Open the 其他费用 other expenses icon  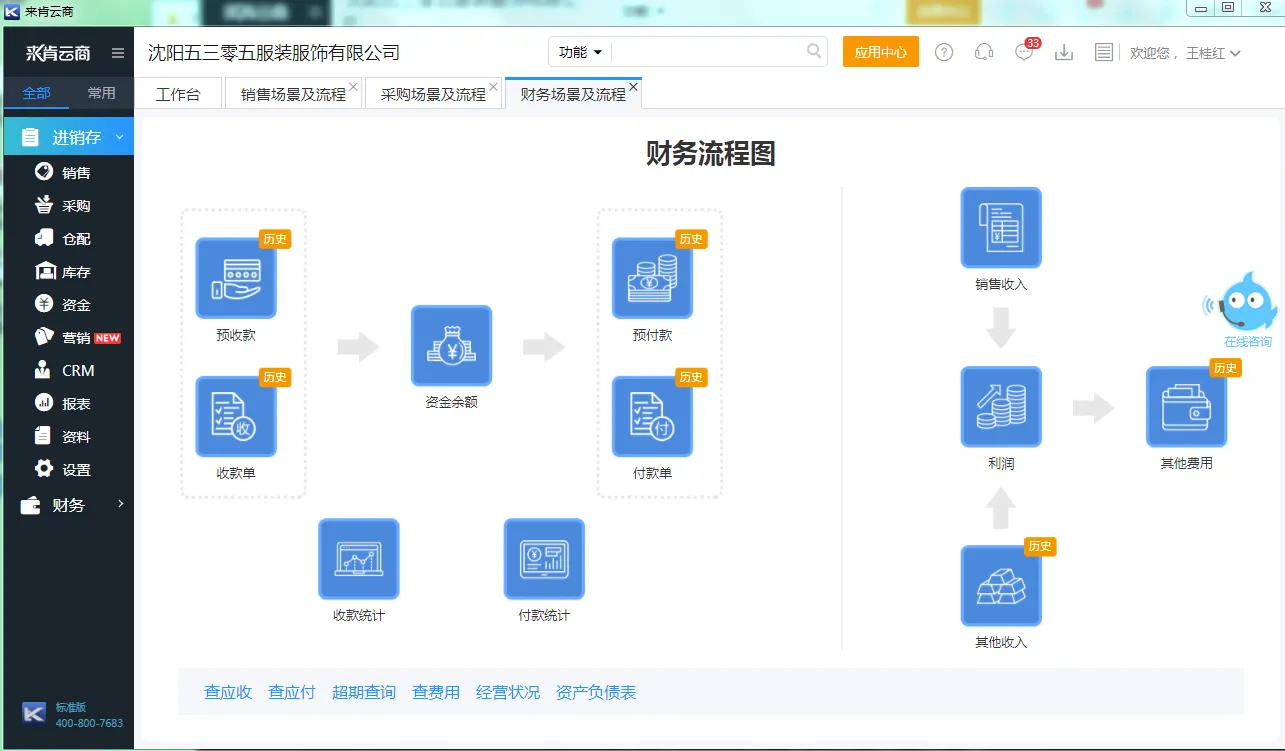click(x=1186, y=407)
